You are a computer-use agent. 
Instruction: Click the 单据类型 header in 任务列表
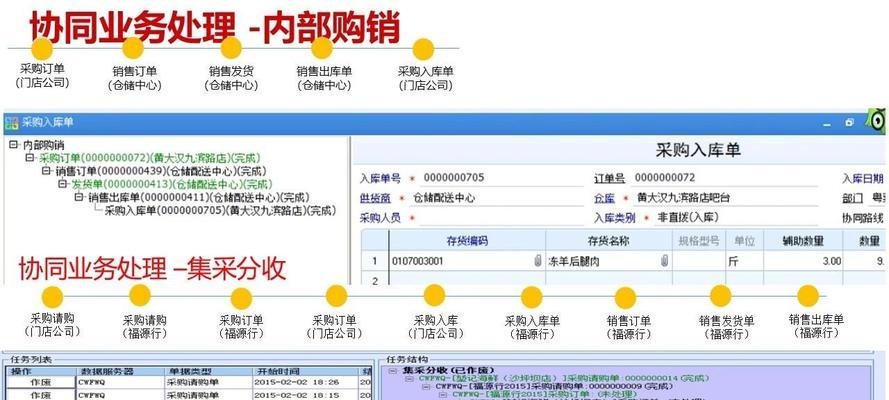pyautogui.click(x=208, y=372)
